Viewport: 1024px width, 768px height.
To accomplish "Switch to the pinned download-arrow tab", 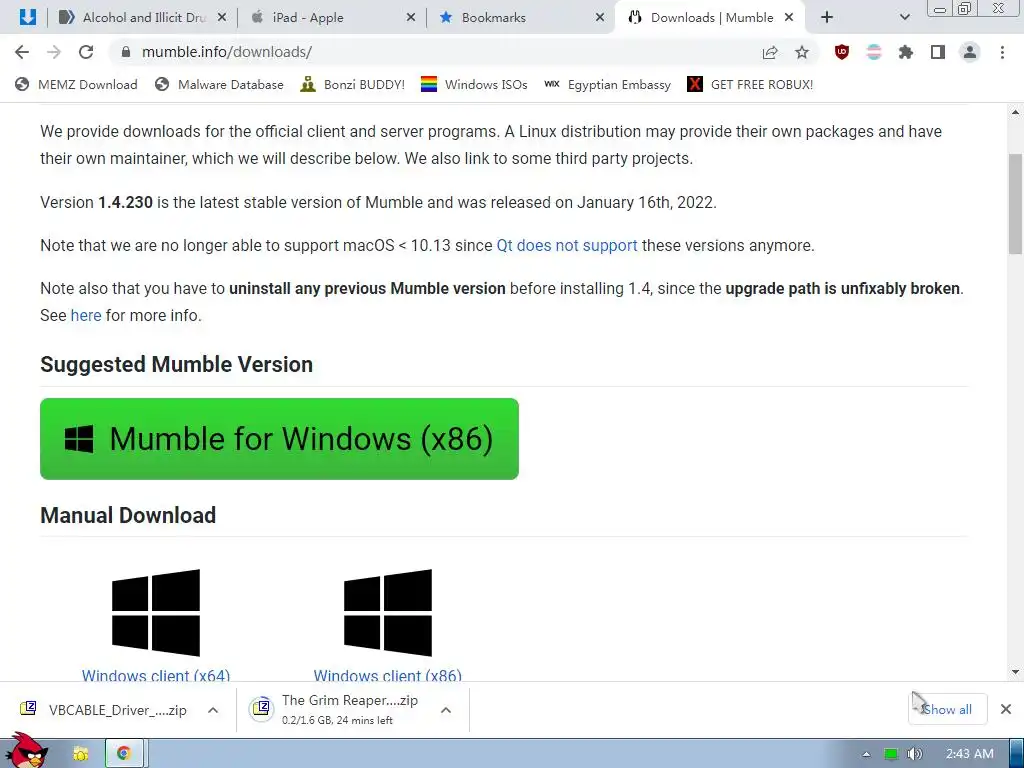I will 27,17.
